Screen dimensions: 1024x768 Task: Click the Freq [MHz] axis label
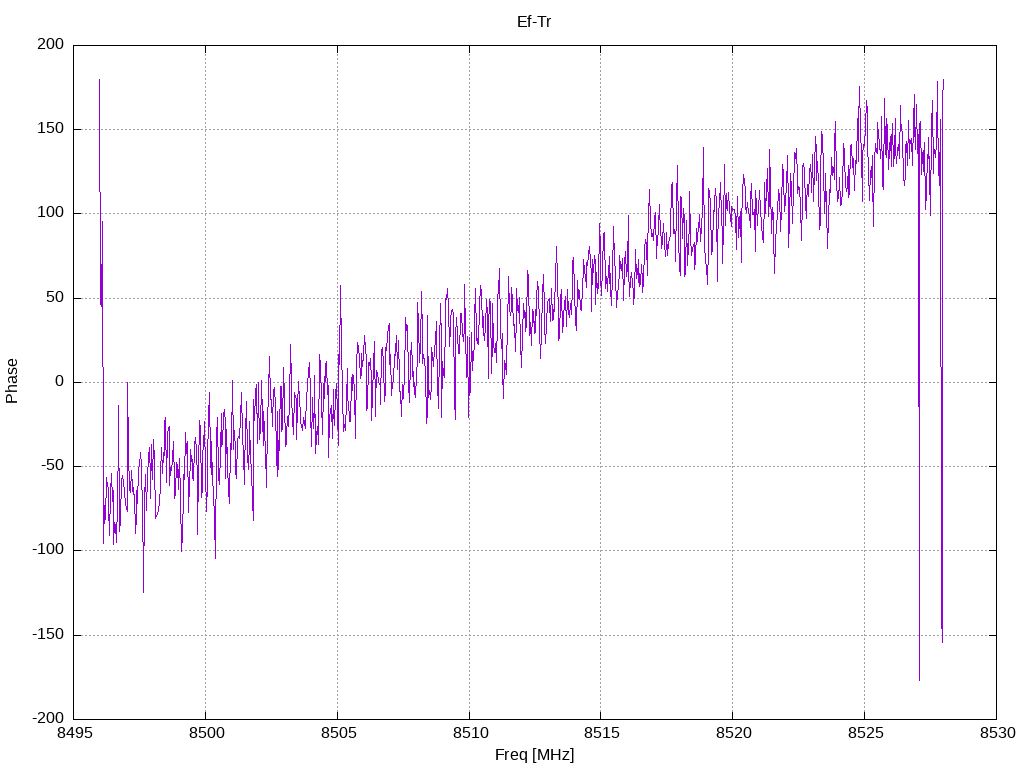534,754
